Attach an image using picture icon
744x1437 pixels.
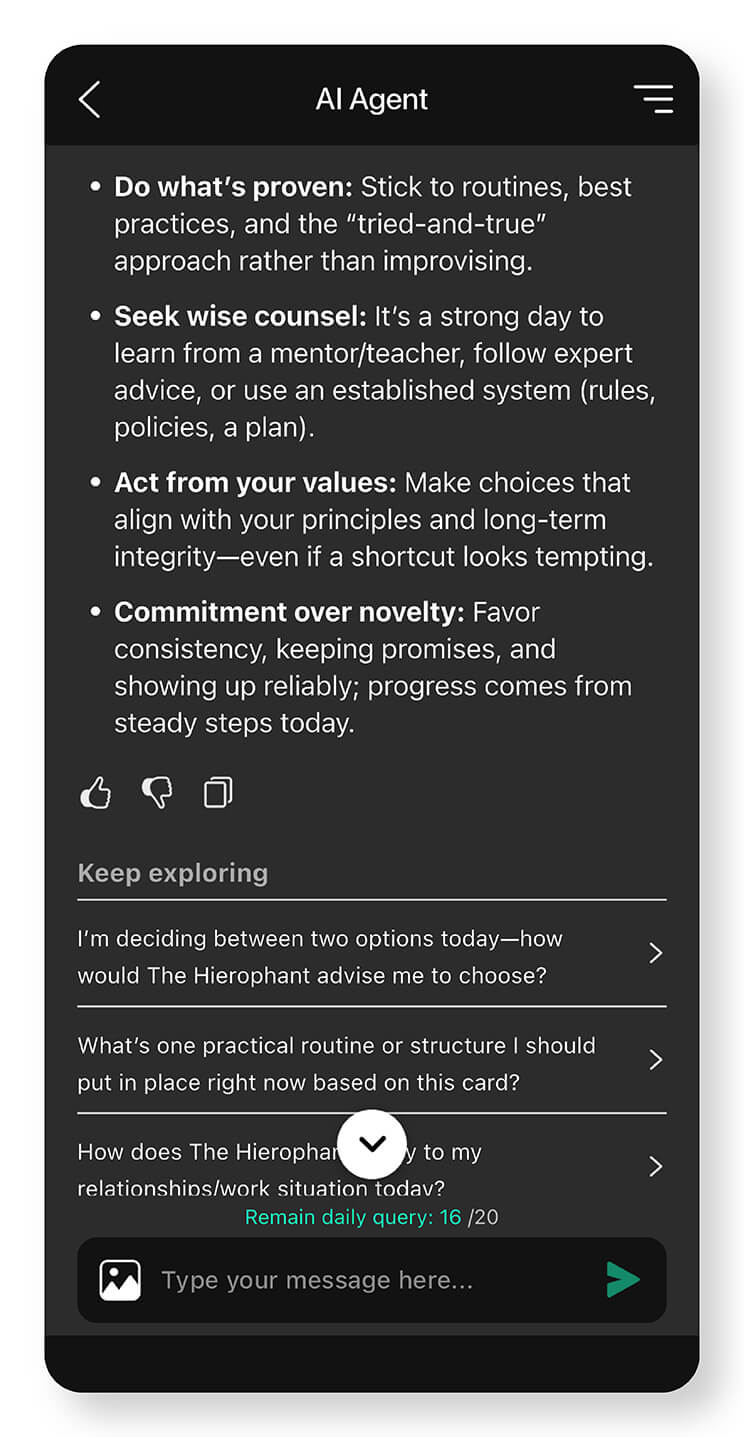(x=120, y=1280)
